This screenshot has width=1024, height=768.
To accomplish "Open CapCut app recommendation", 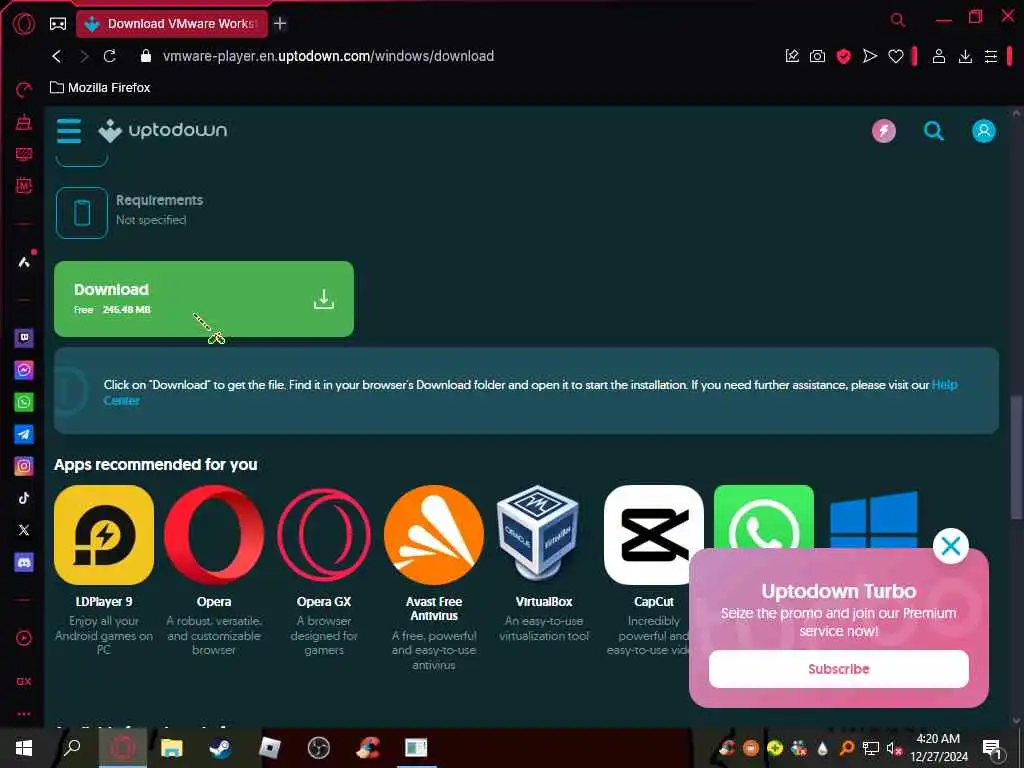I will [654, 535].
